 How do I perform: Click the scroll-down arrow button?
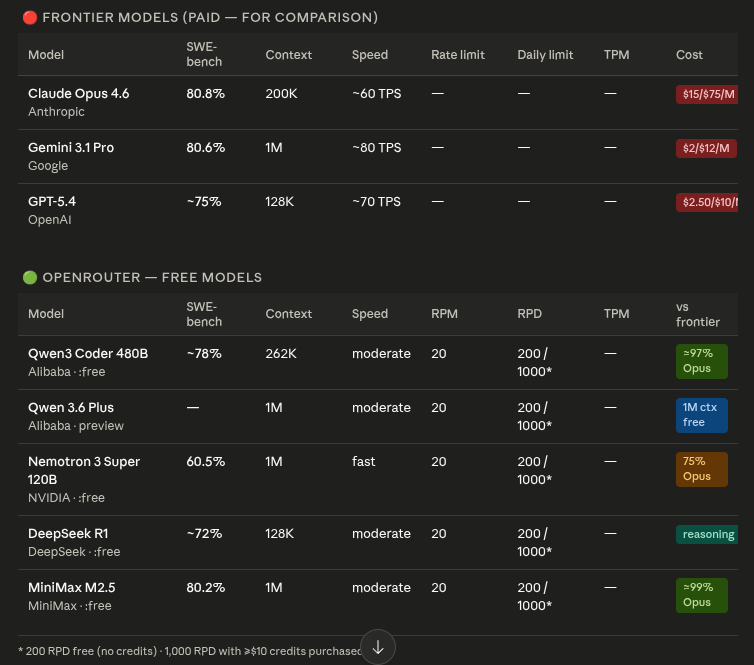coord(378,647)
